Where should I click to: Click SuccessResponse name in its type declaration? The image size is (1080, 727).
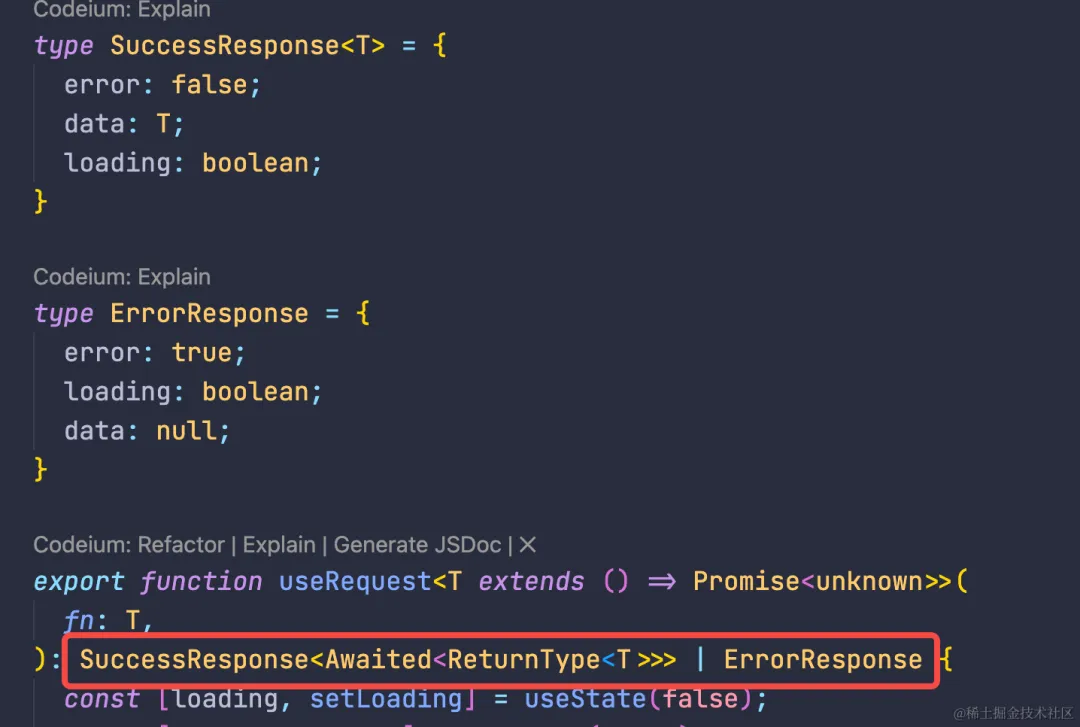pos(224,46)
